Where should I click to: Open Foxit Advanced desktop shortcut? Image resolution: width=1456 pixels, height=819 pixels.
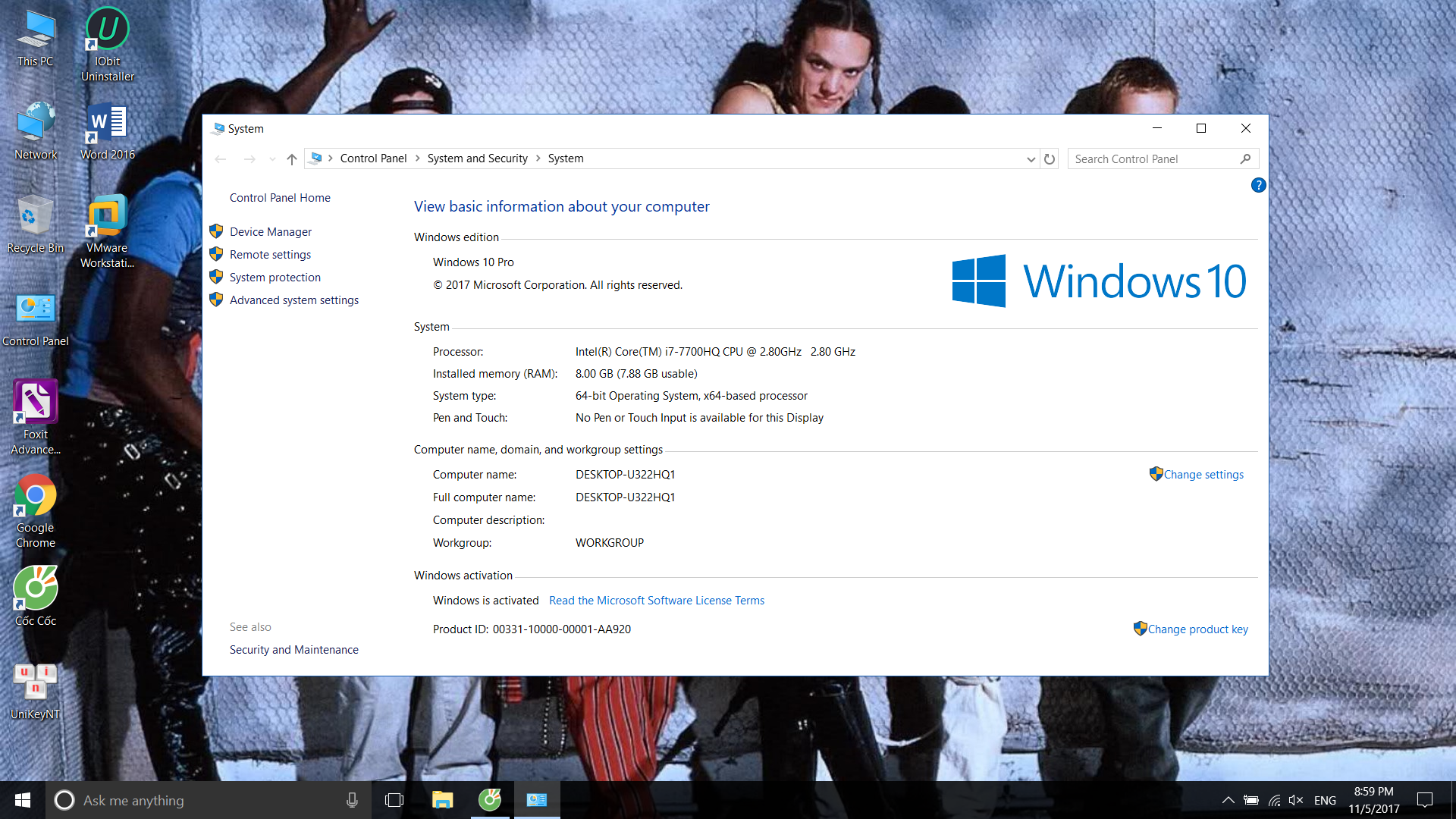pyautogui.click(x=36, y=417)
